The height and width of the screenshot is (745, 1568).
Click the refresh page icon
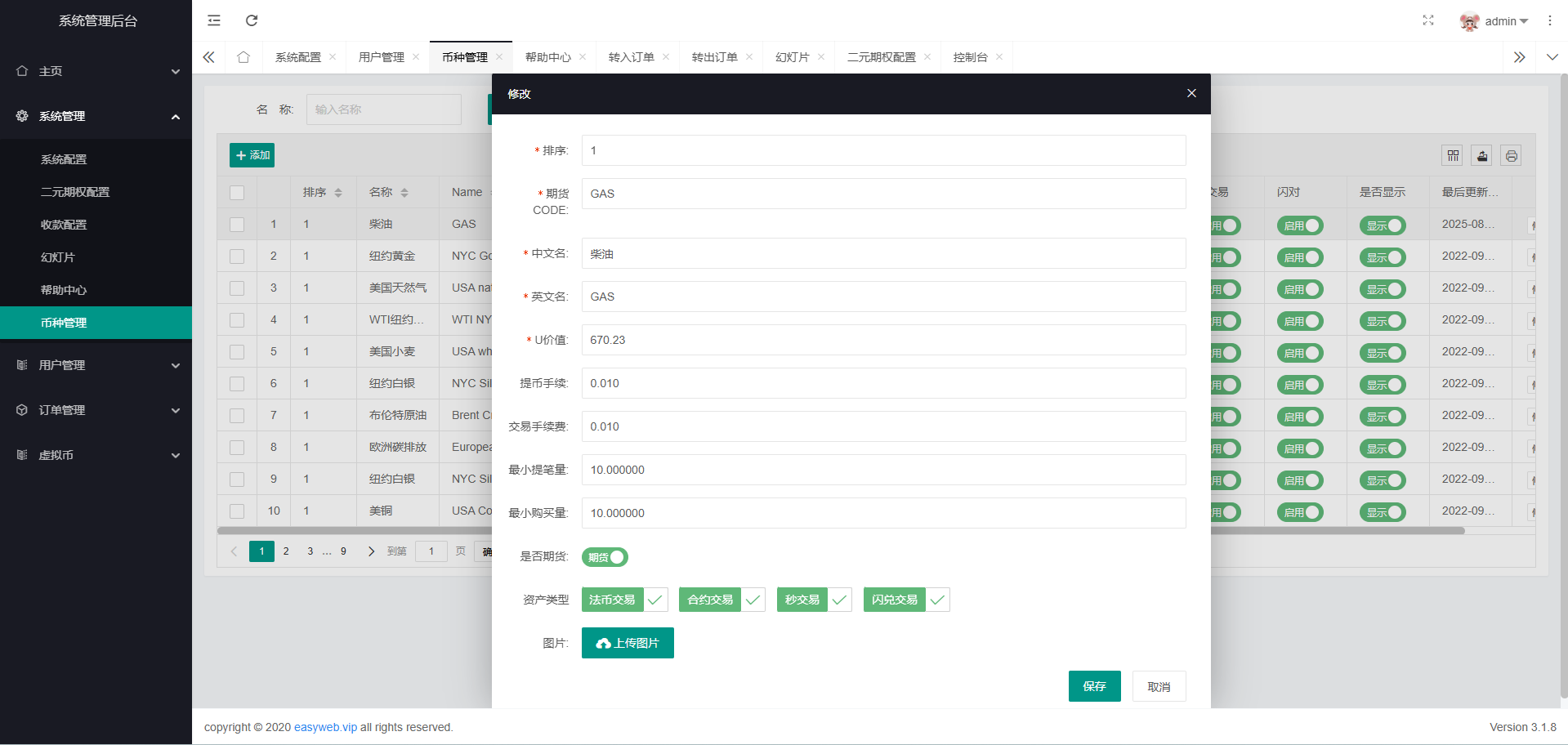[252, 20]
